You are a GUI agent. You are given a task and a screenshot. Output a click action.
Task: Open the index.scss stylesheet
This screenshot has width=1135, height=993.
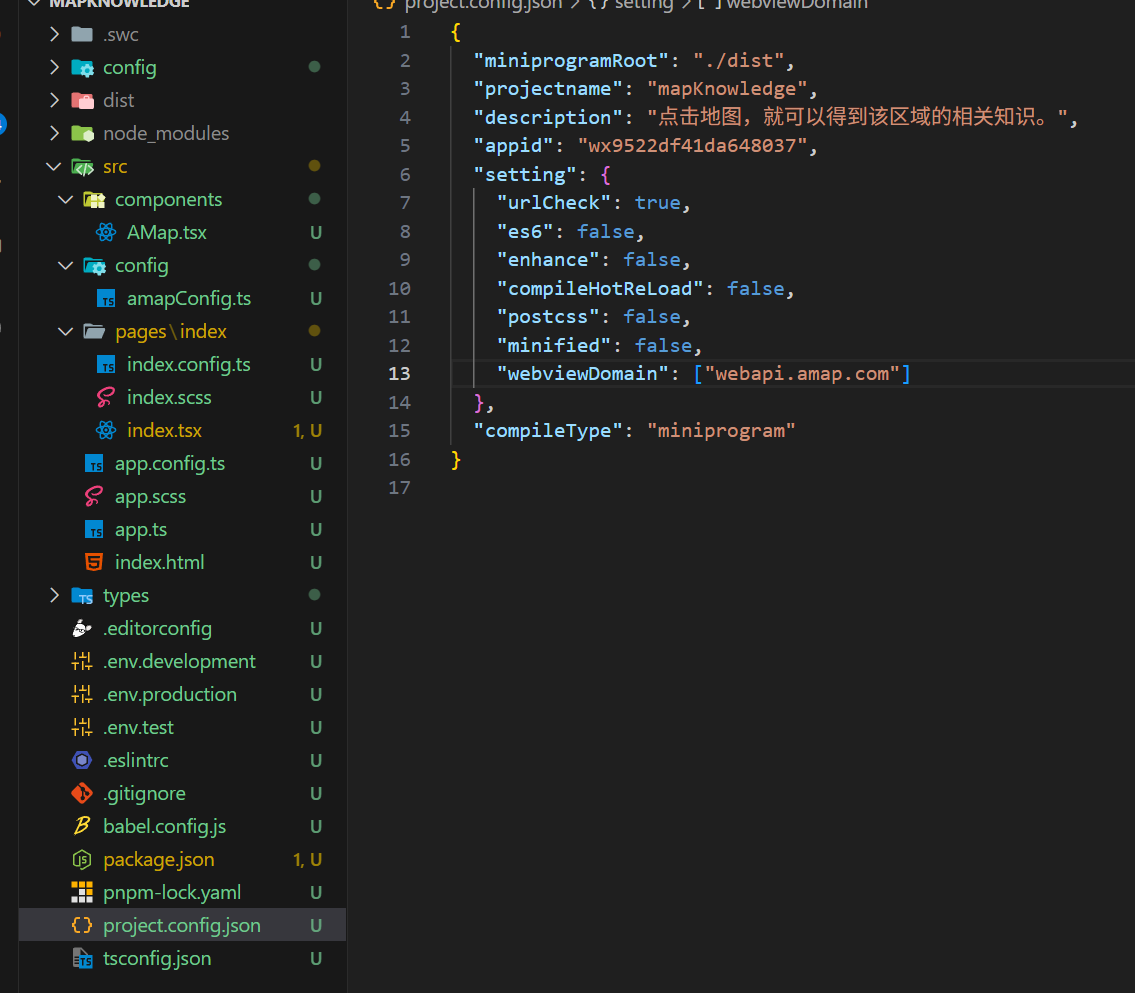[169, 397]
